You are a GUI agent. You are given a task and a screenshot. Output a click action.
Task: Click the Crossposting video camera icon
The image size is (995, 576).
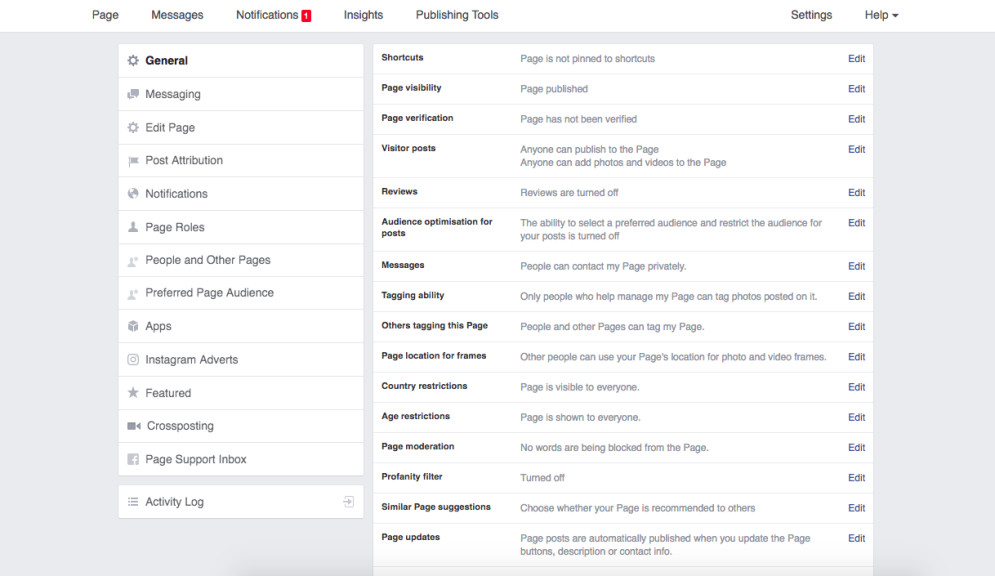coord(134,426)
